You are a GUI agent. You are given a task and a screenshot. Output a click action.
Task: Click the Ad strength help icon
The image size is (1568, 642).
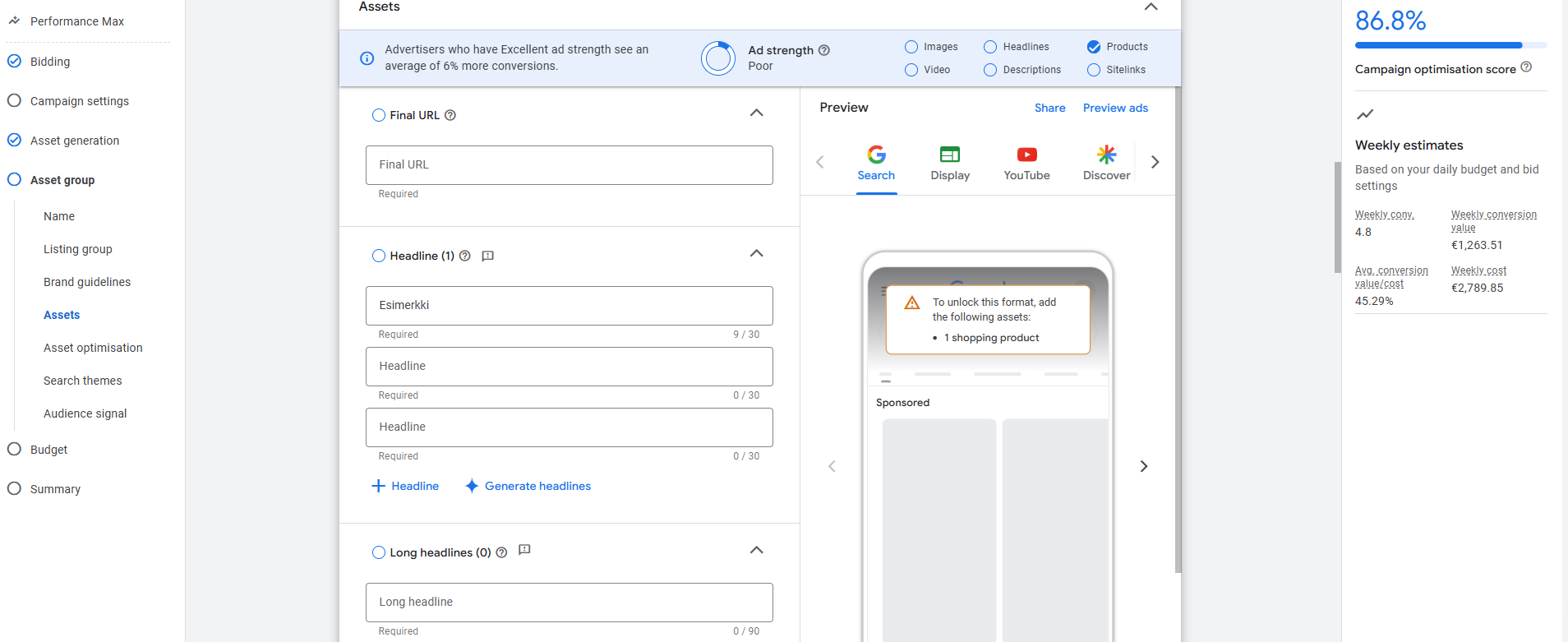(x=824, y=50)
